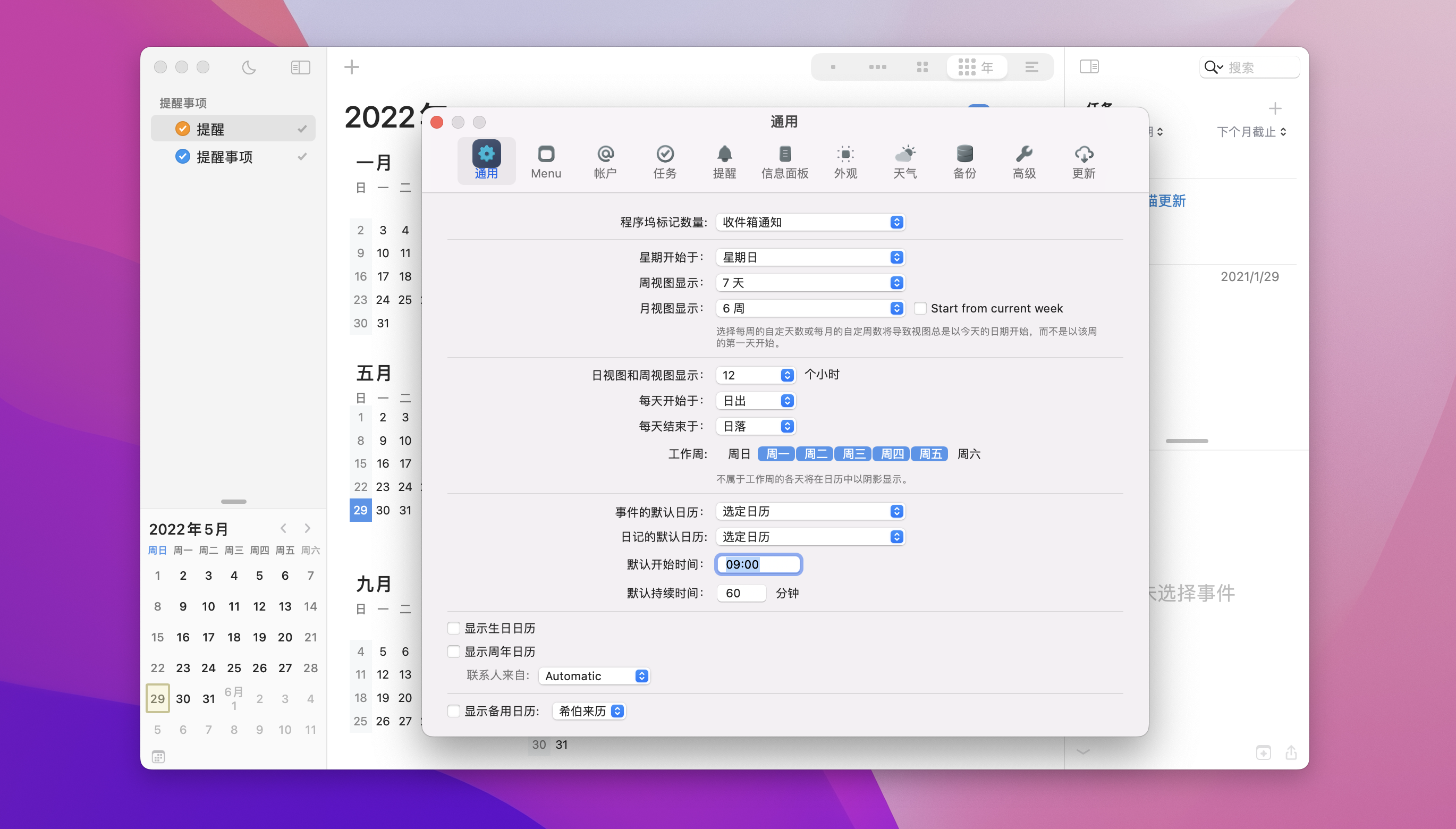Screen dimensions: 1456x829
Task: Open the week starts on dropdown
Action: pyautogui.click(x=810, y=257)
